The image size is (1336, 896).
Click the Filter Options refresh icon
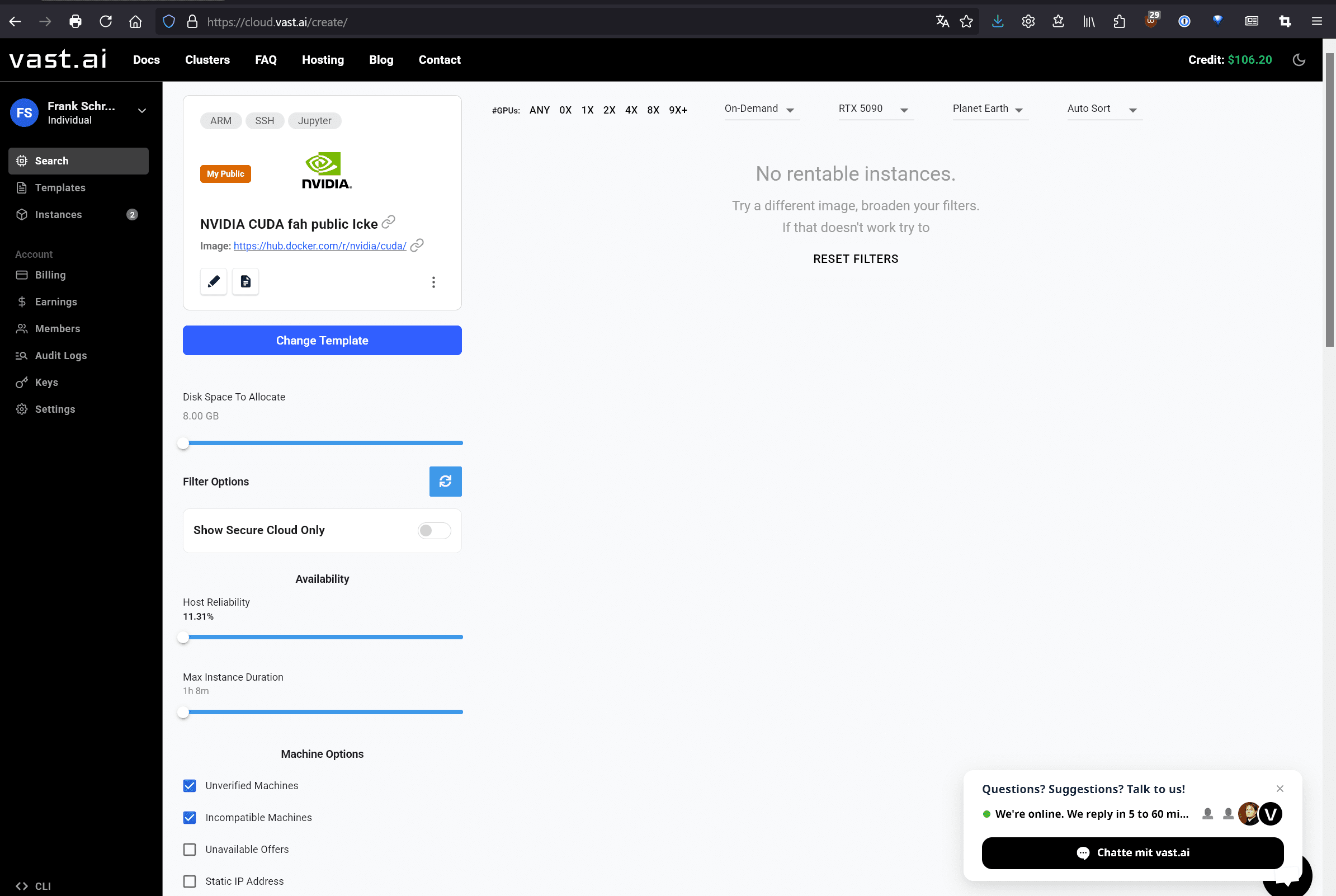pyautogui.click(x=445, y=481)
